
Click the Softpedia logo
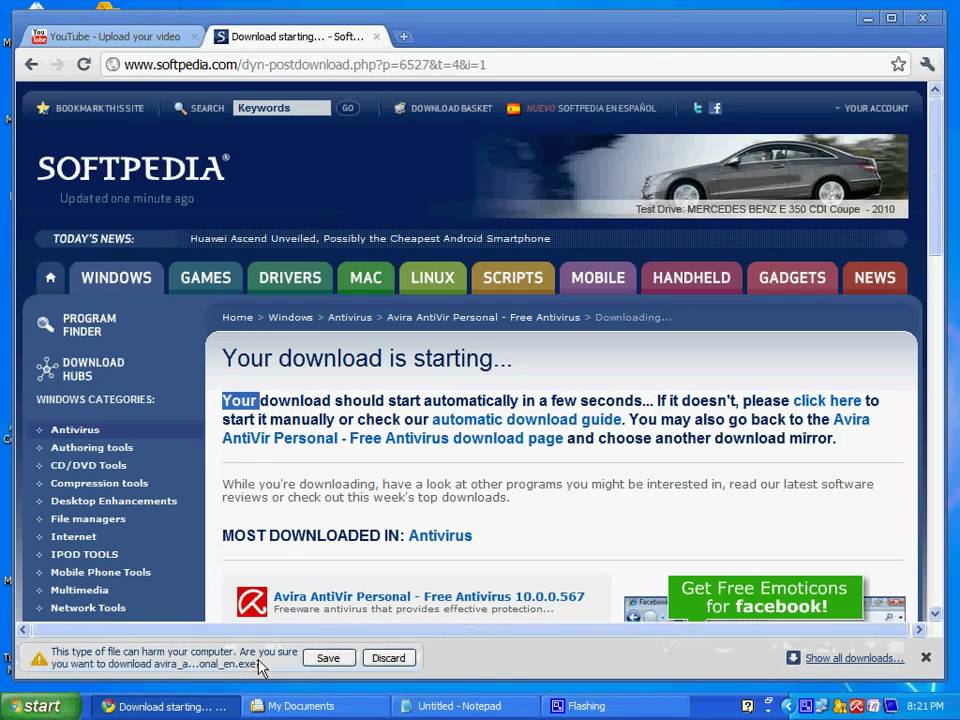pos(133,168)
